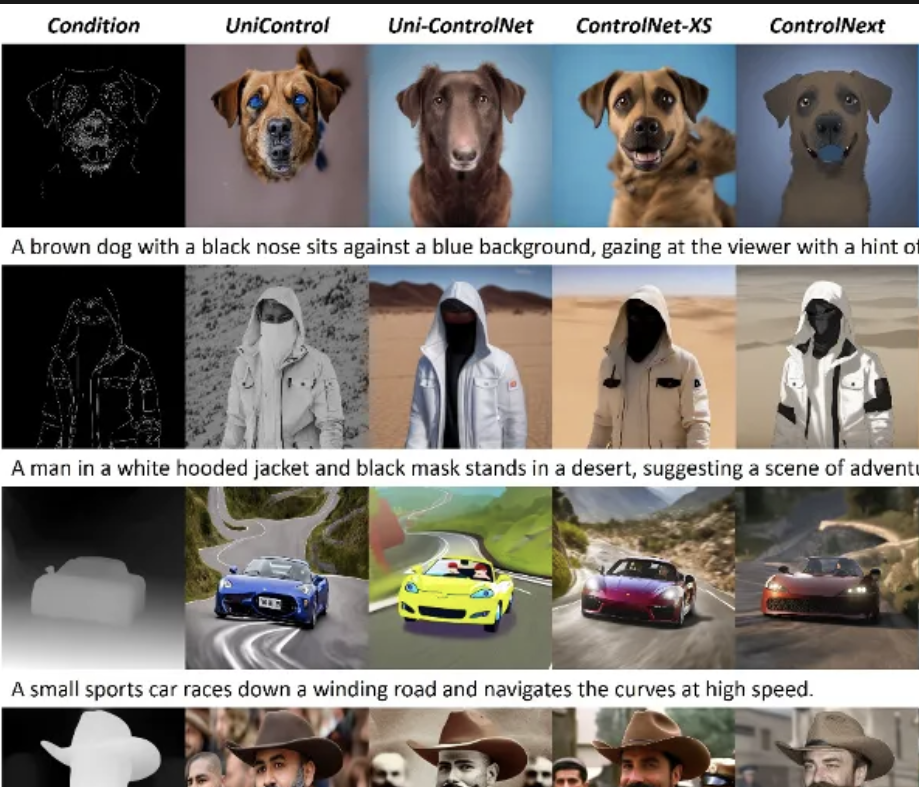
Task: Select the cowboy hat depth-map condition image
Action: coord(92,748)
